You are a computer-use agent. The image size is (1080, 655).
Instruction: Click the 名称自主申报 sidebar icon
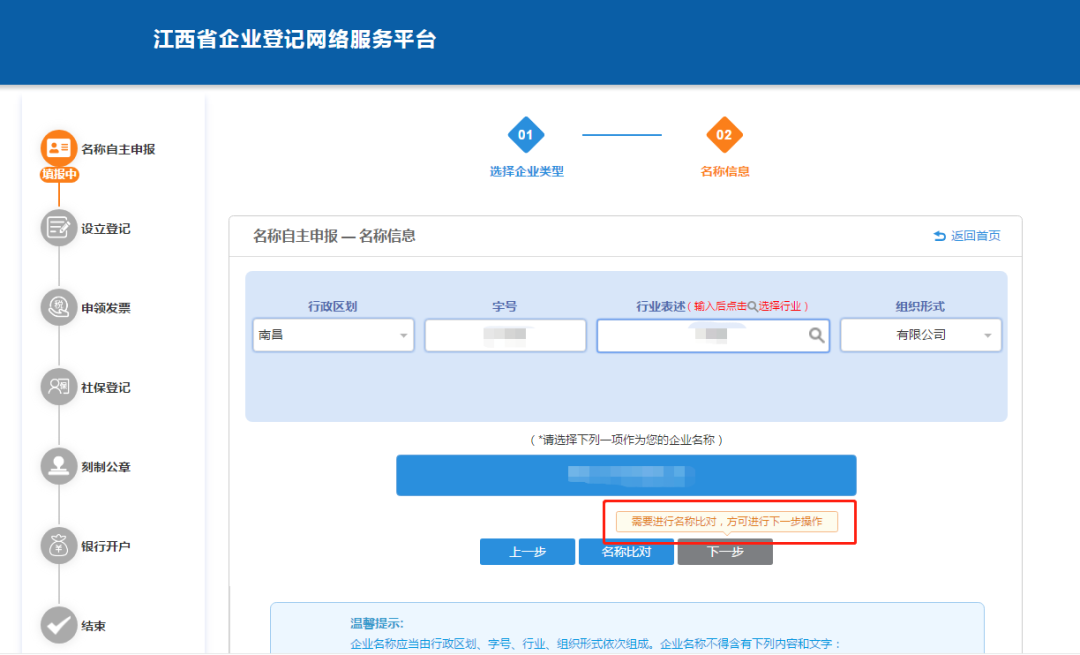click(x=59, y=148)
